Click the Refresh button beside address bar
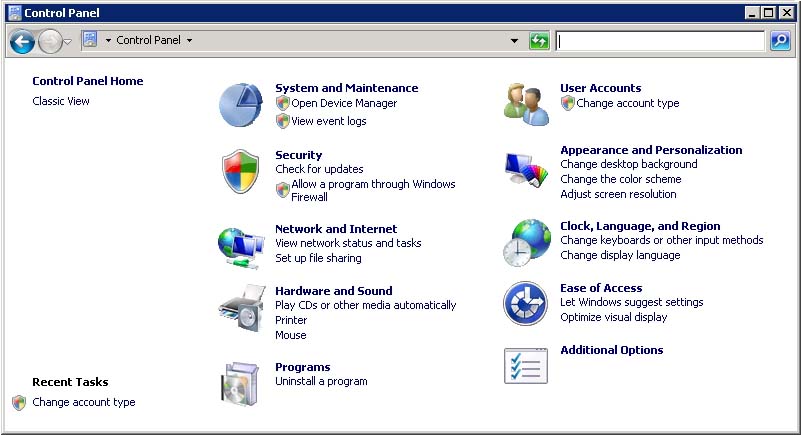 pyautogui.click(x=539, y=40)
